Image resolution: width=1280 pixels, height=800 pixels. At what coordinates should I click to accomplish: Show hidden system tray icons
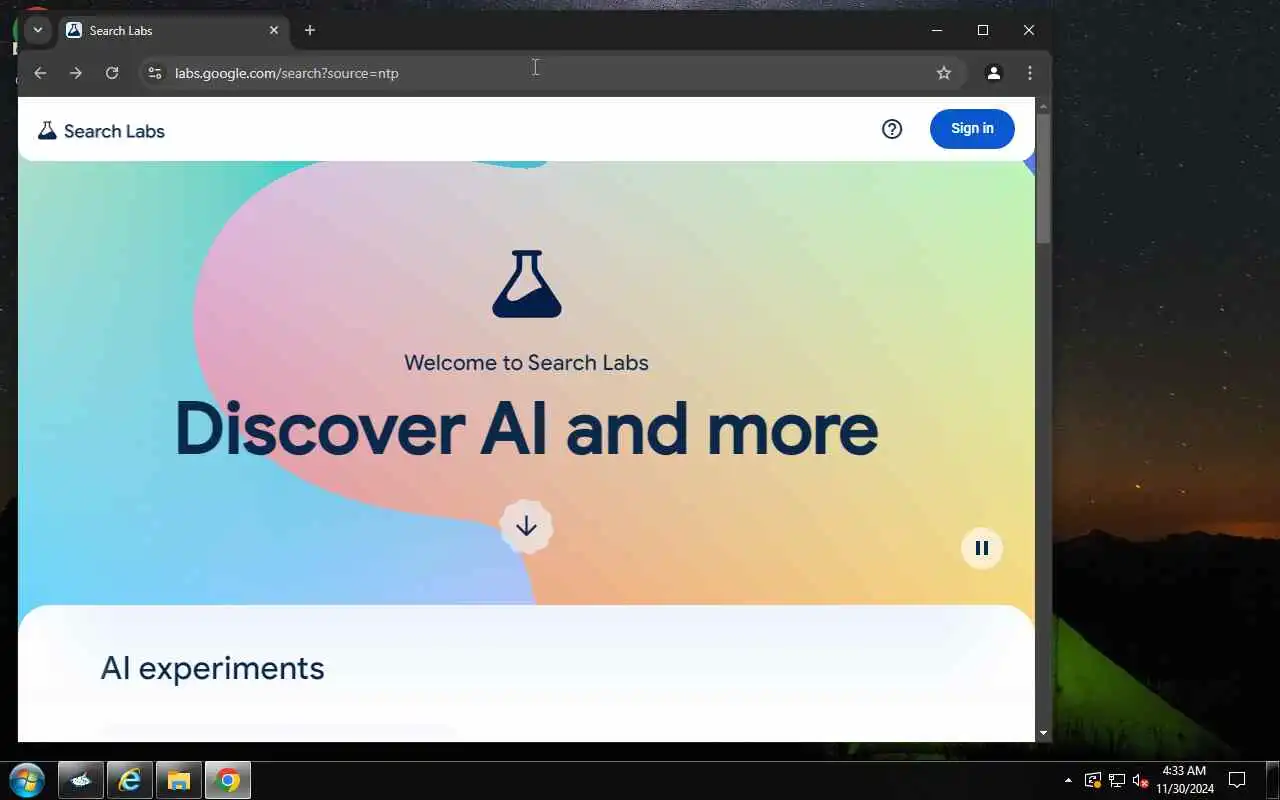point(1068,780)
